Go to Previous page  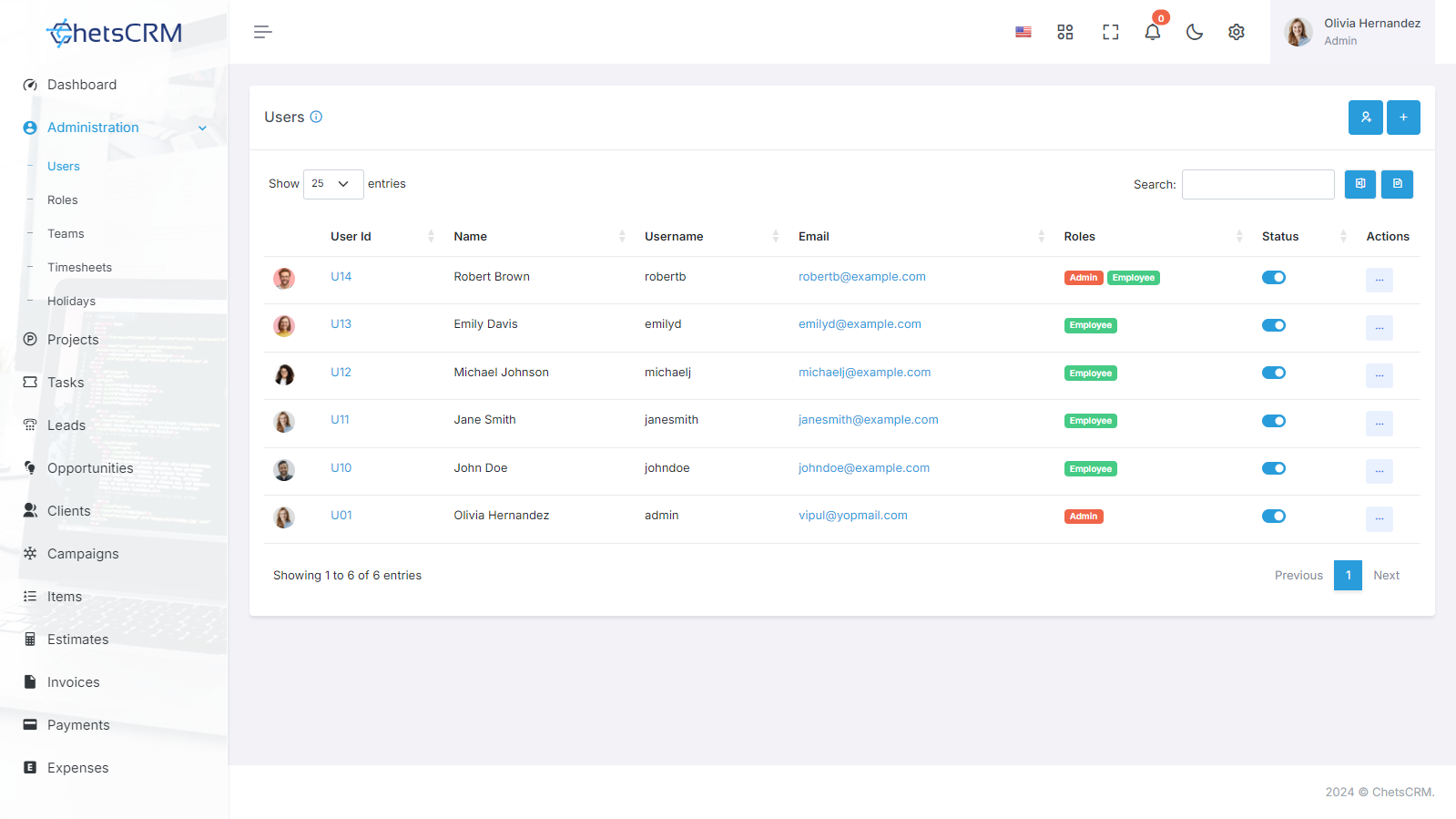pyautogui.click(x=1298, y=576)
